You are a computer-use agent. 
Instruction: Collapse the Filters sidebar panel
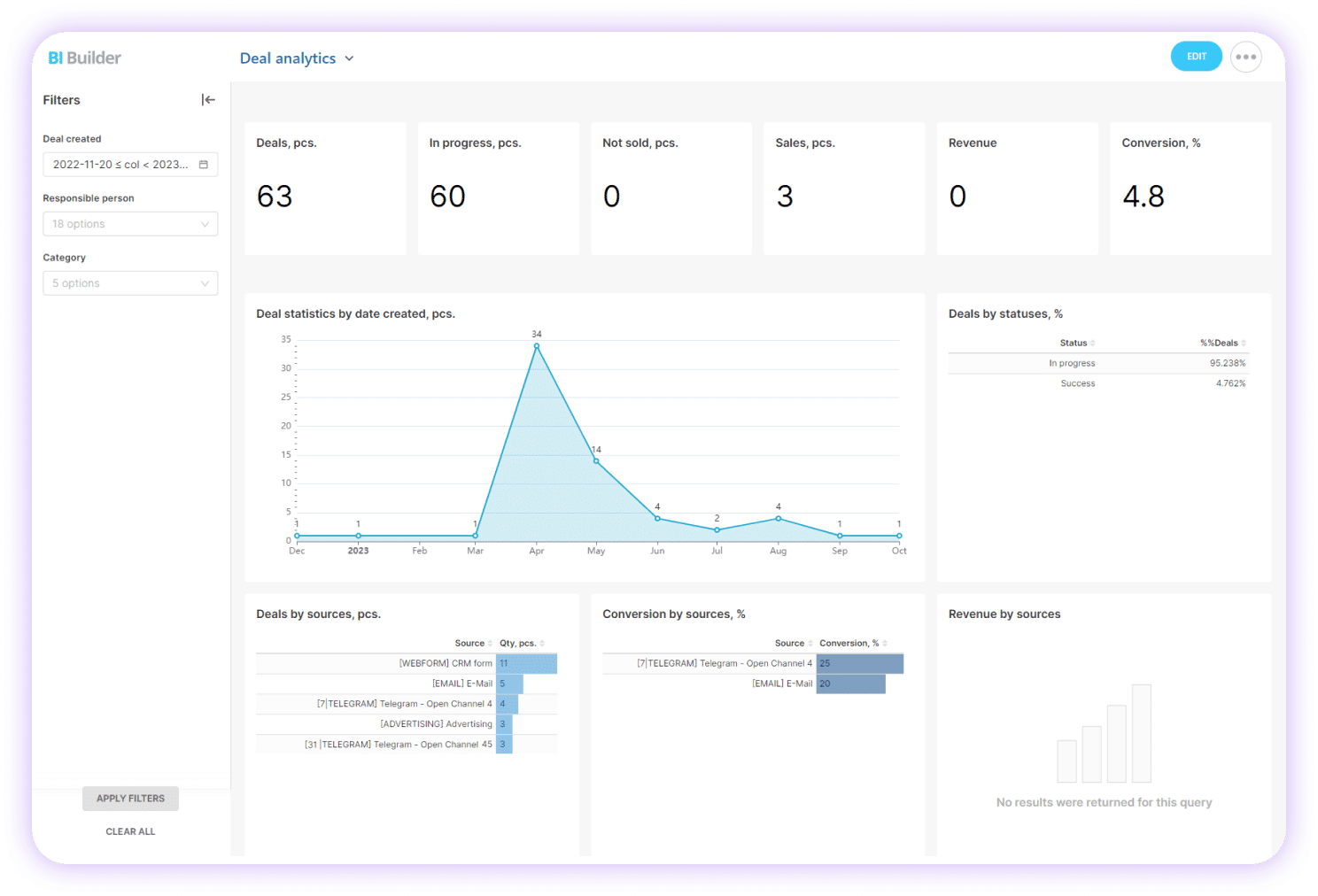pyautogui.click(x=208, y=99)
